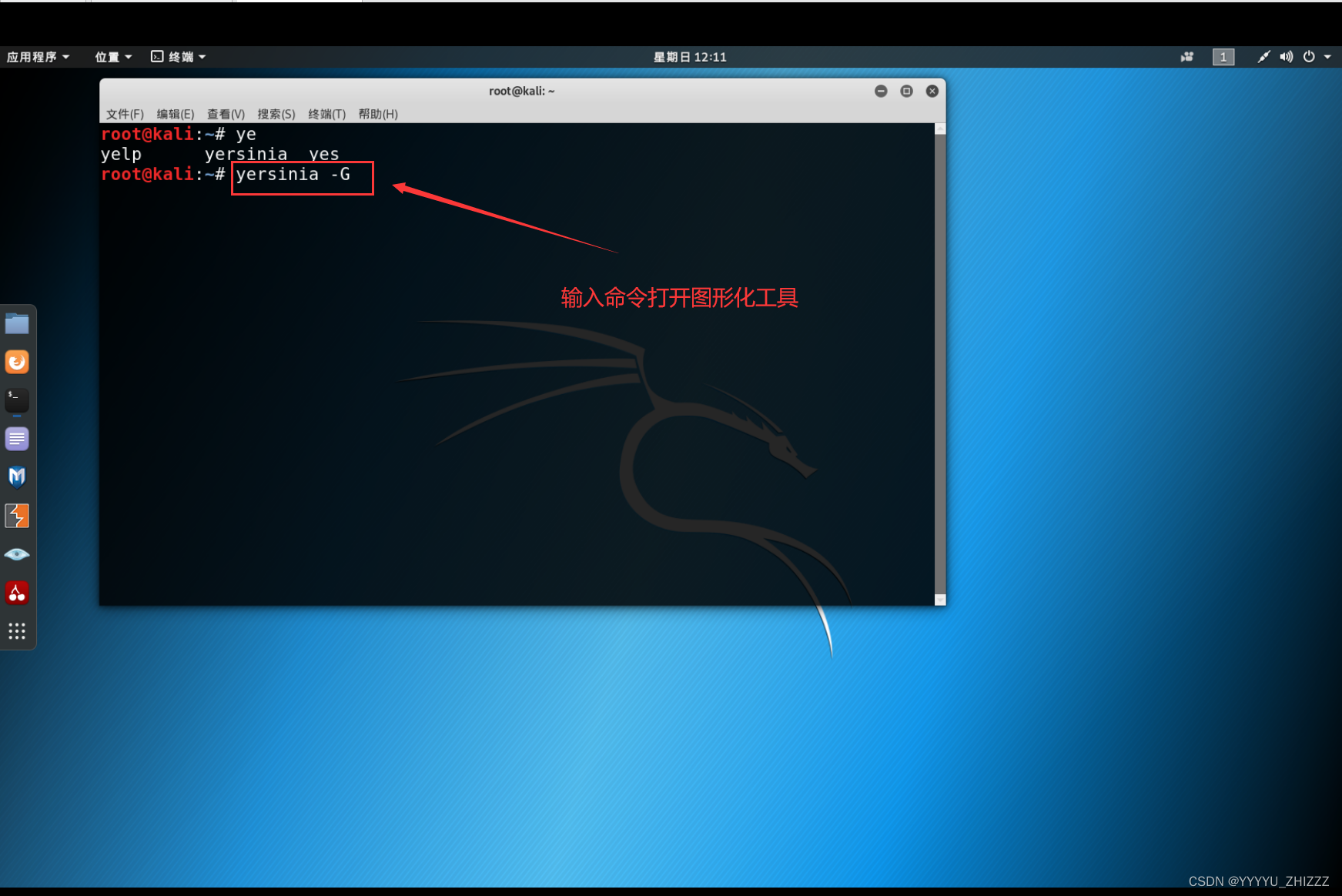Click the volume speaker icon
This screenshot has width=1342, height=896.
(1287, 57)
